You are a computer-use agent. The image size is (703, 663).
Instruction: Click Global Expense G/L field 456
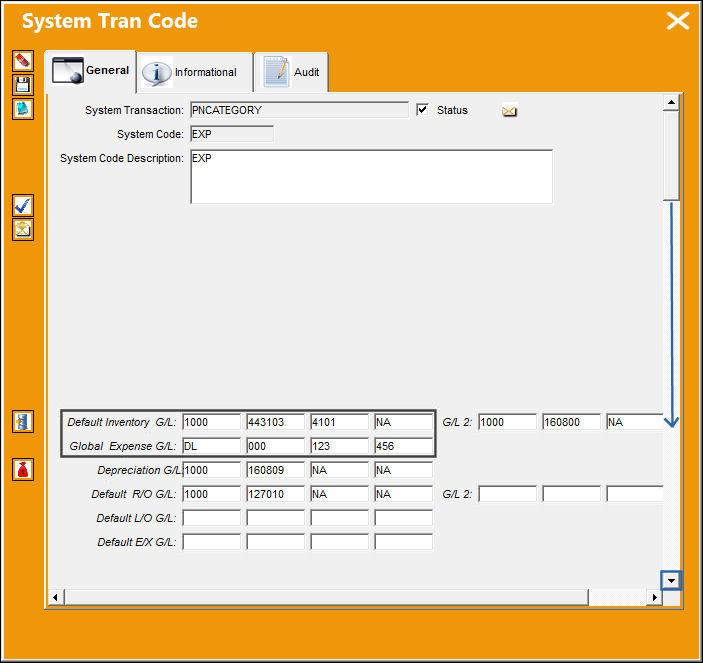pos(404,446)
